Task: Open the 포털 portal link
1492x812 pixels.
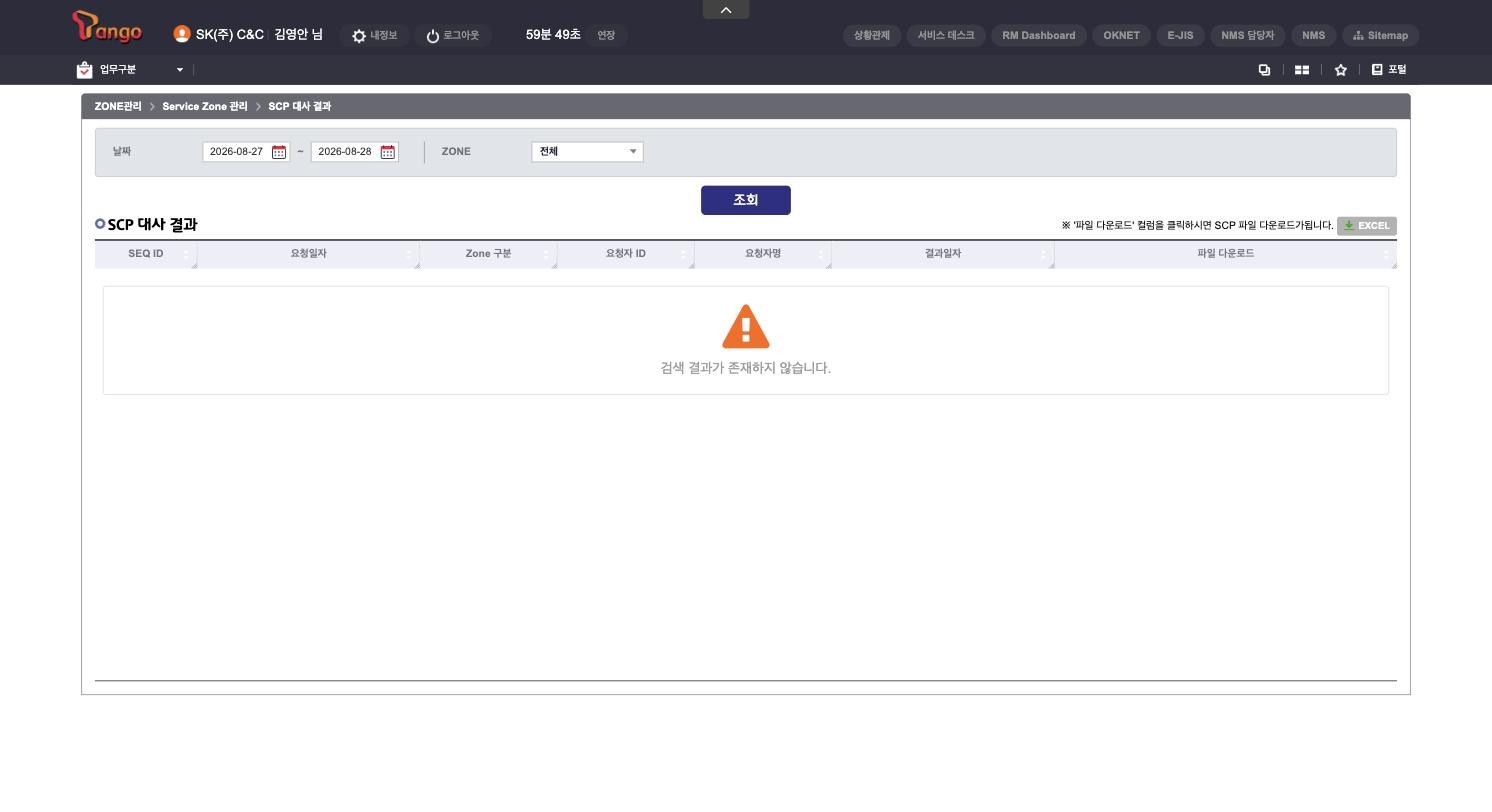Action: pyautogui.click(x=1389, y=70)
